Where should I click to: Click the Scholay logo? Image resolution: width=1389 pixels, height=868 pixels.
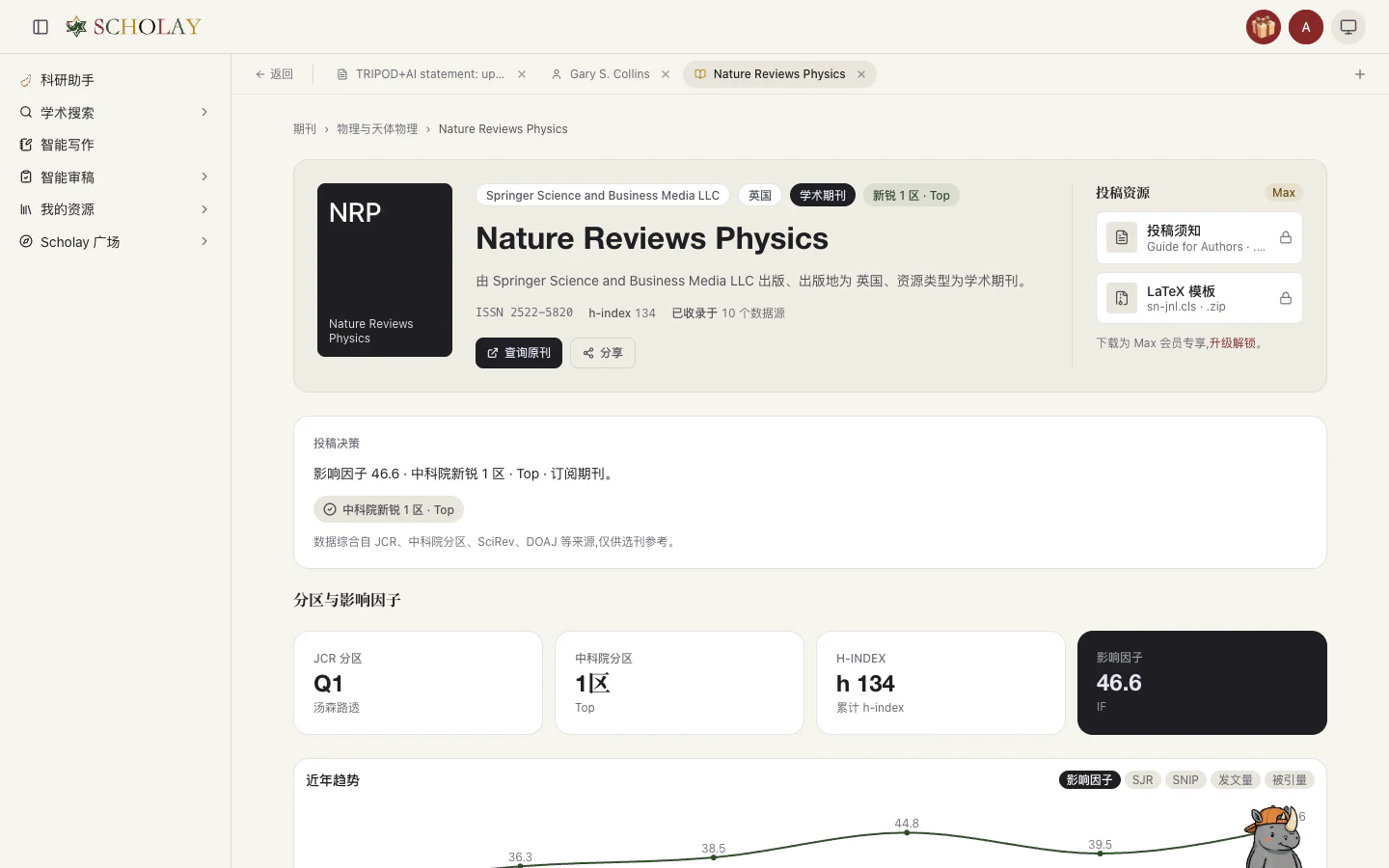pyautogui.click(x=133, y=27)
